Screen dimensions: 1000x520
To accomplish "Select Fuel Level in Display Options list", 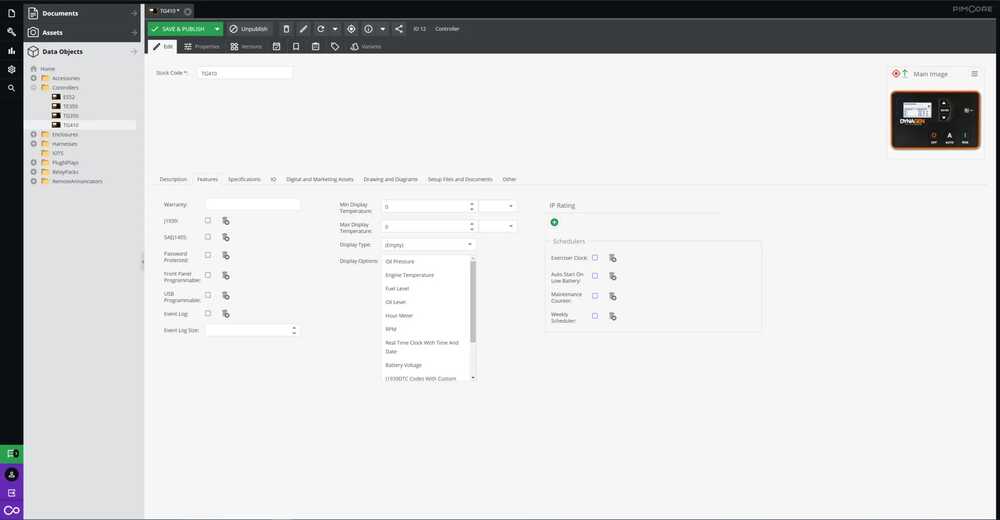I will [397, 288].
